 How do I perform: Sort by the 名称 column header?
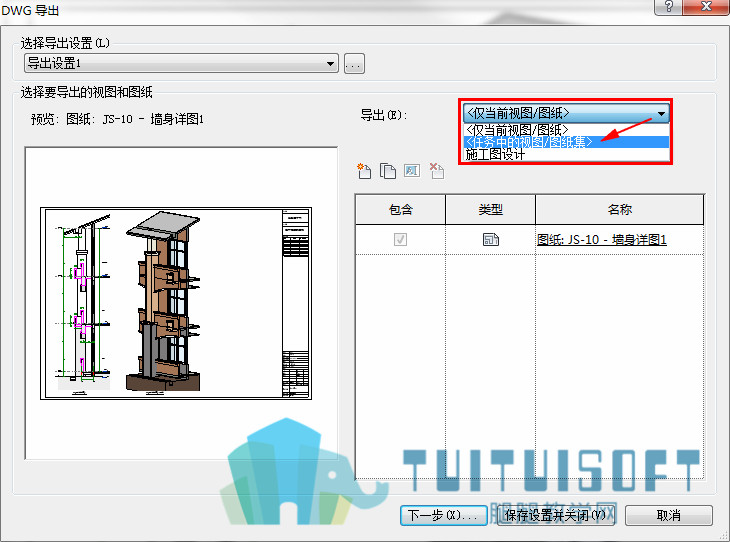pos(620,210)
